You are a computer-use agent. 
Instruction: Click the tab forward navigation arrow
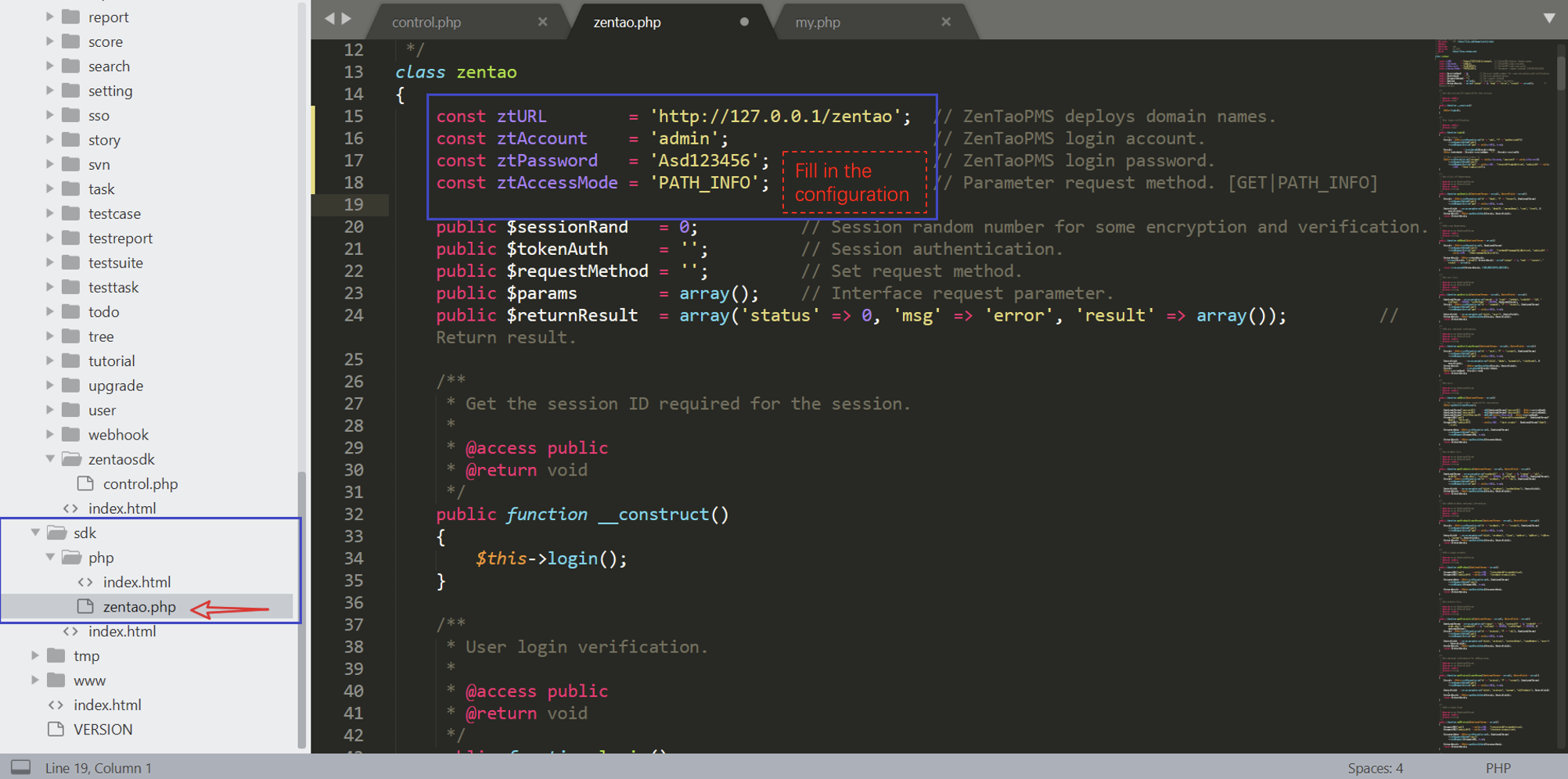pos(347,19)
